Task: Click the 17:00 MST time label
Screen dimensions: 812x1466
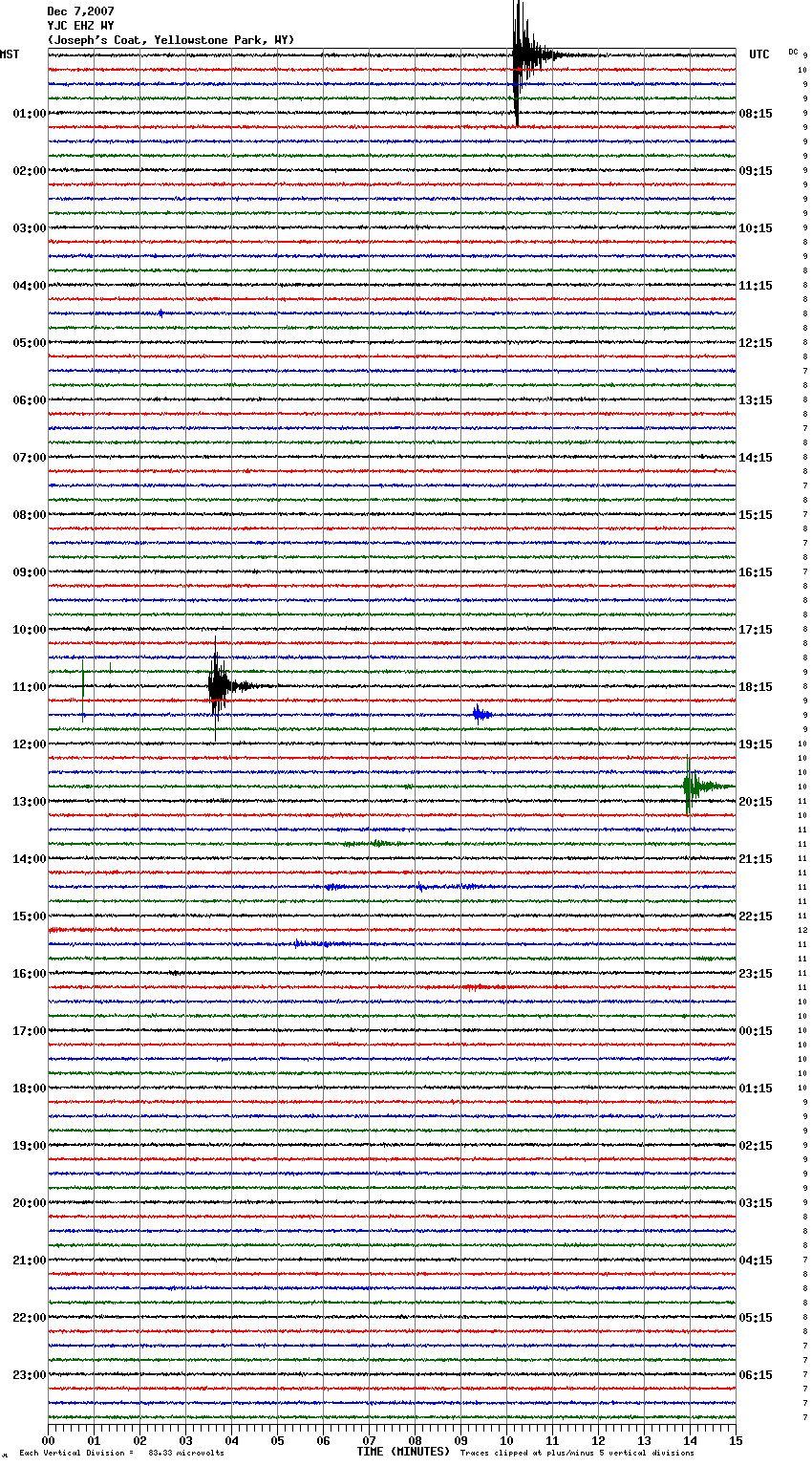Action: 30,1030
